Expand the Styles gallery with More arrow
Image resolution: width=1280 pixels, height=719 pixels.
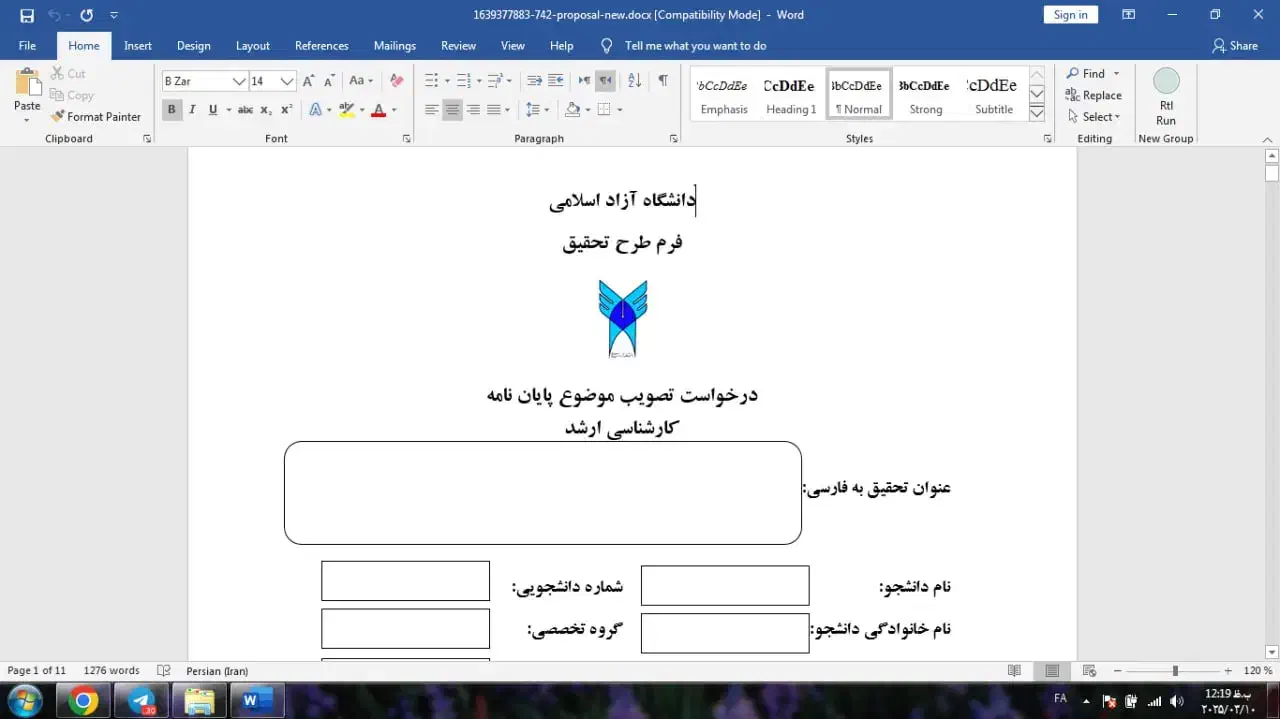[x=1037, y=114]
